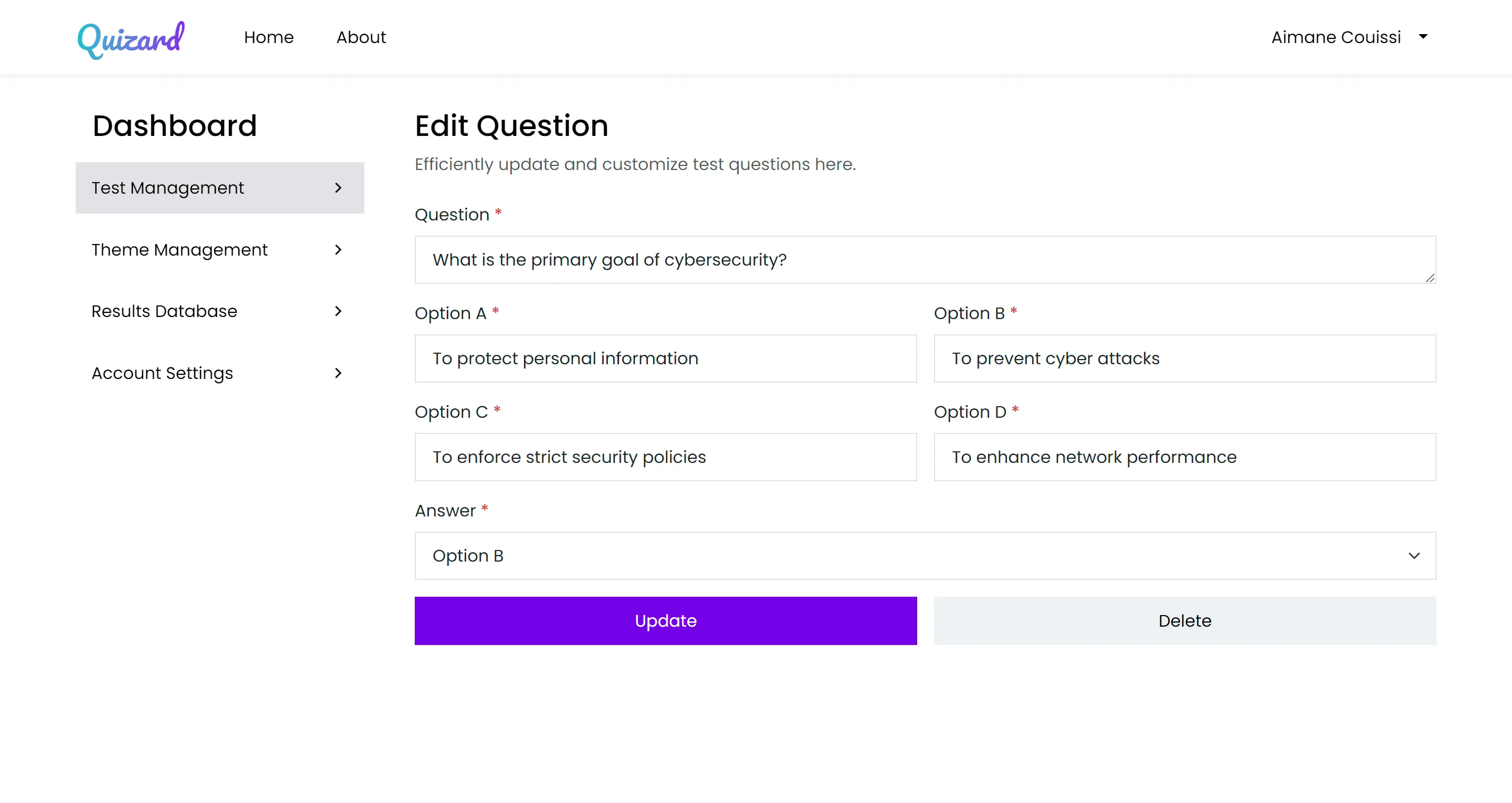The image size is (1512, 803).
Task: Select the Answer combo box showing Option B
Action: (925, 556)
